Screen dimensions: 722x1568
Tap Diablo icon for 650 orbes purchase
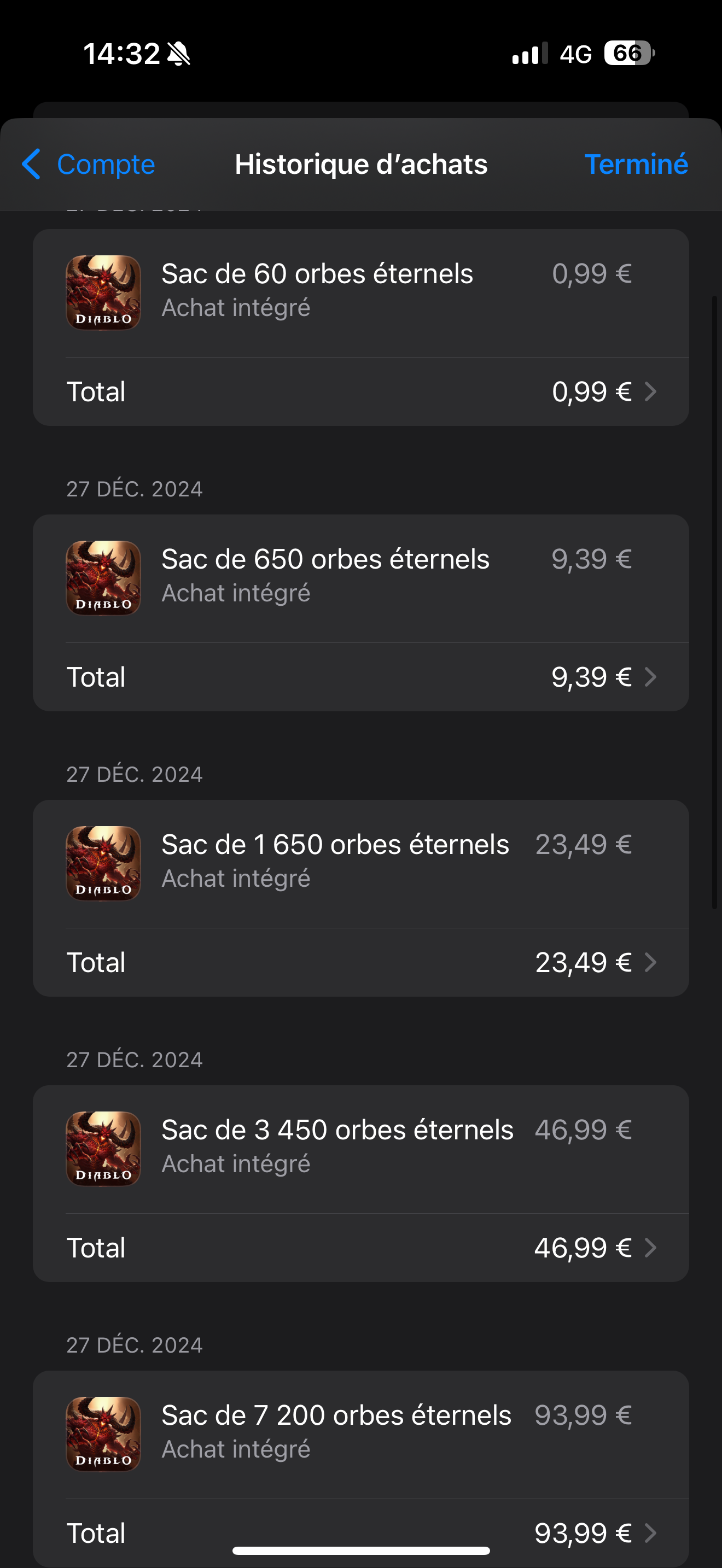tap(103, 578)
